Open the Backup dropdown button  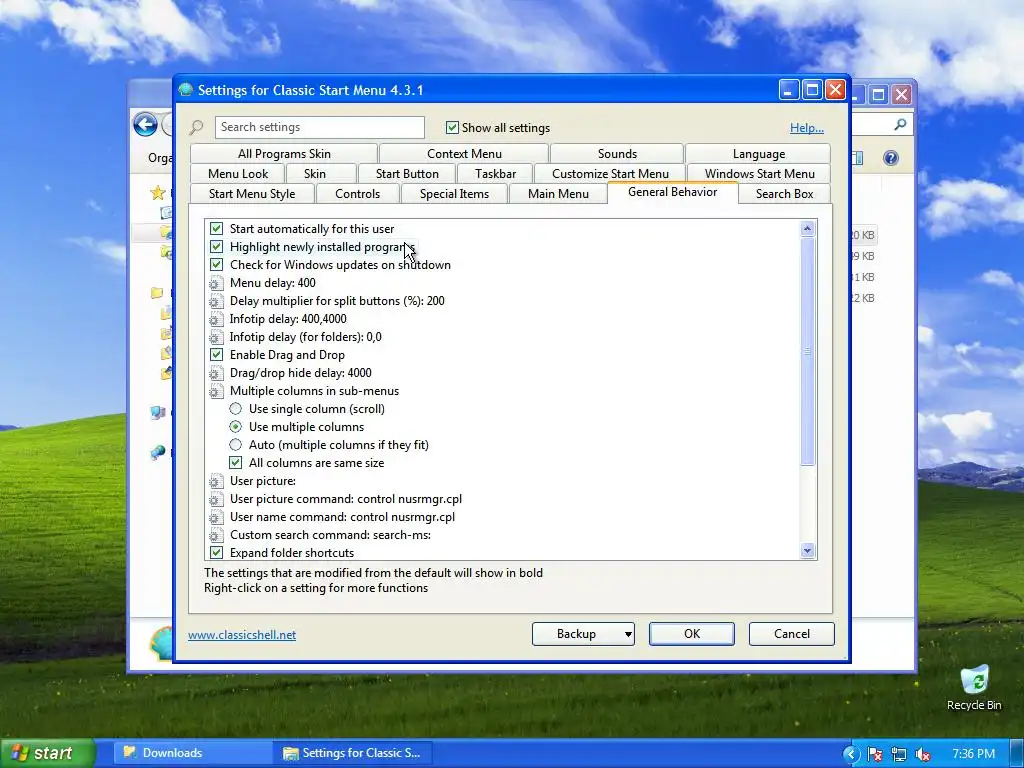(x=583, y=633)
